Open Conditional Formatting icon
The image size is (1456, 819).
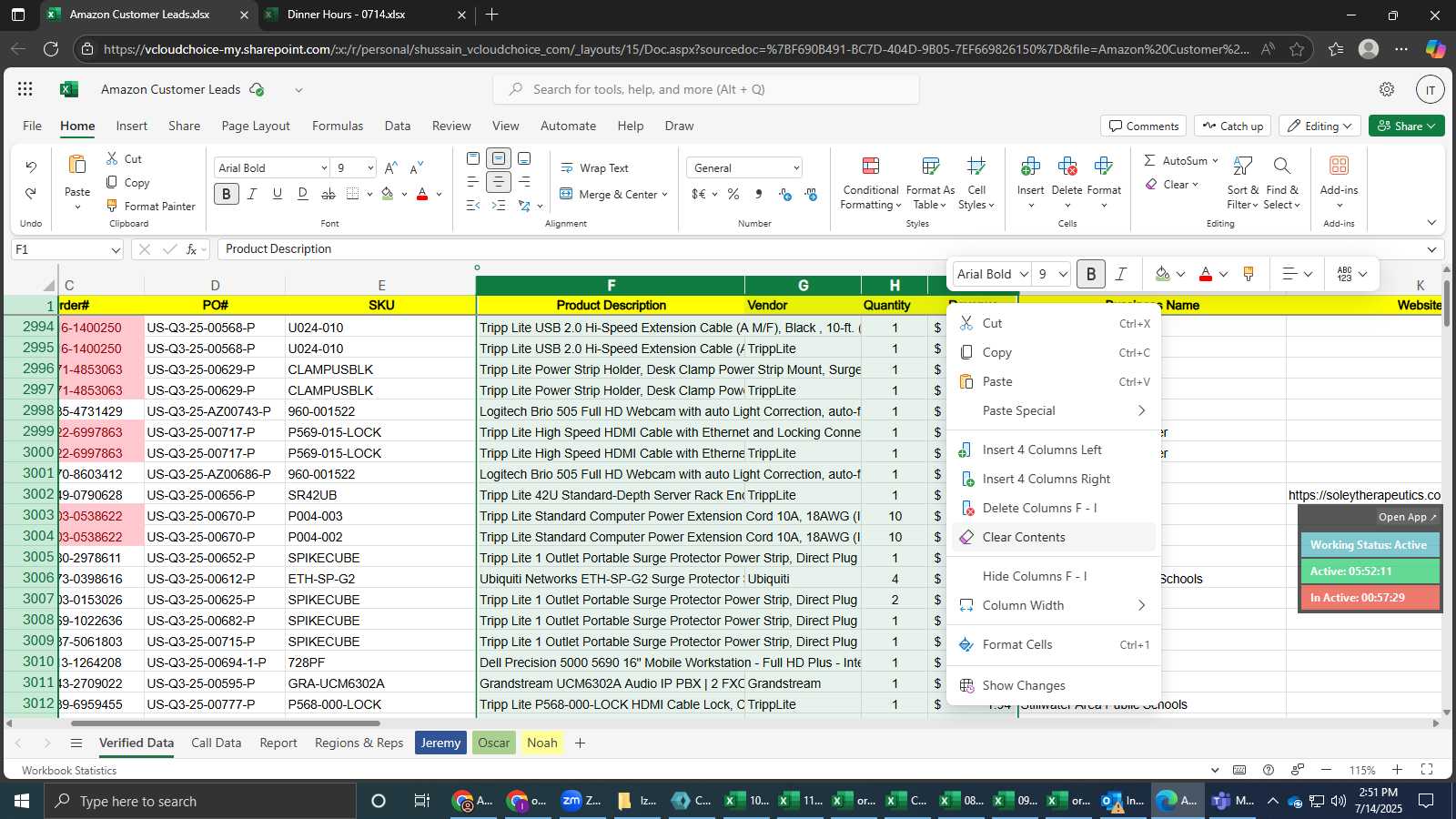871,166
